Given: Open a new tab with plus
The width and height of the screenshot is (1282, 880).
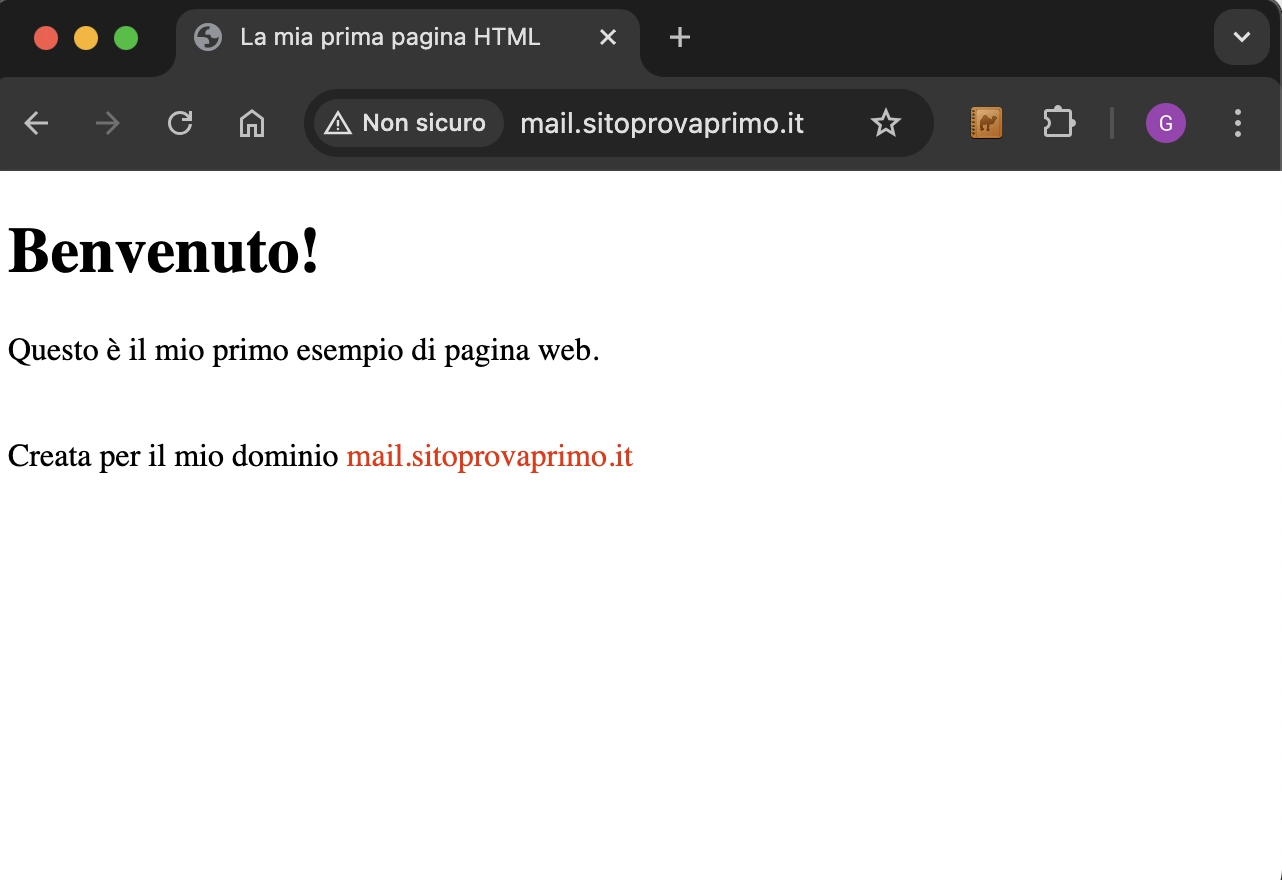Looking at the screenshot, I should click(x=680, y=38).
